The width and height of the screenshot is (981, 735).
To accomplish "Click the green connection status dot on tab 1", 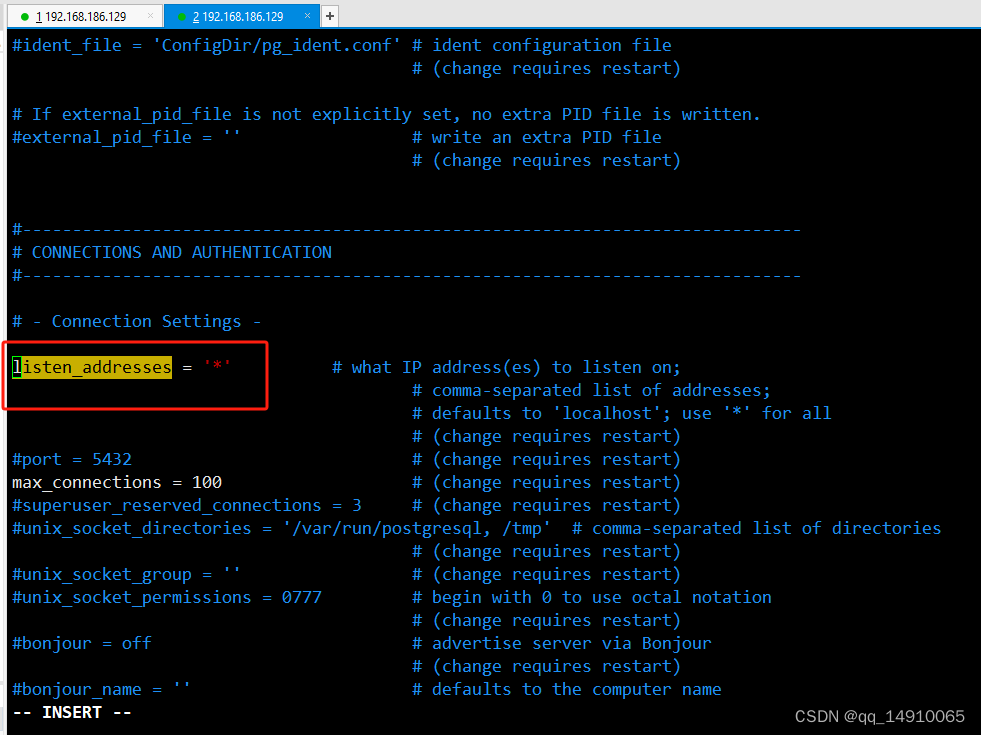I will point(25,16).
